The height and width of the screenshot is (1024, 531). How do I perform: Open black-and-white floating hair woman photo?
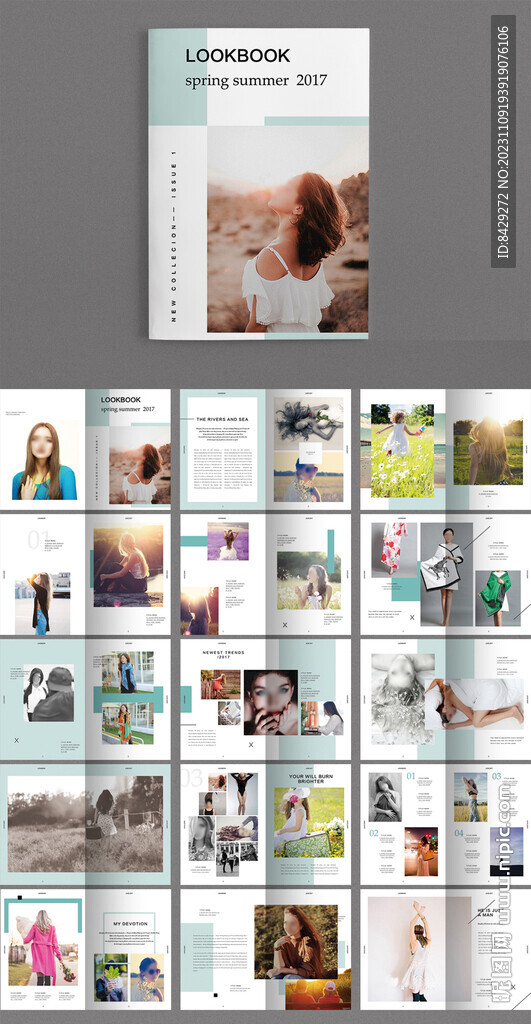(x=308, y=423)
